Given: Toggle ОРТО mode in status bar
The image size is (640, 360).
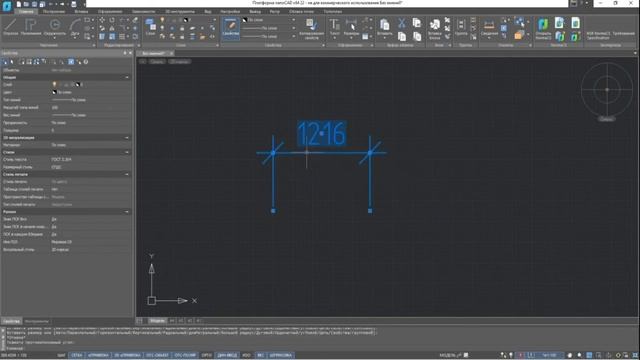Looking at the screenshot, I should (x=207, y=355).
